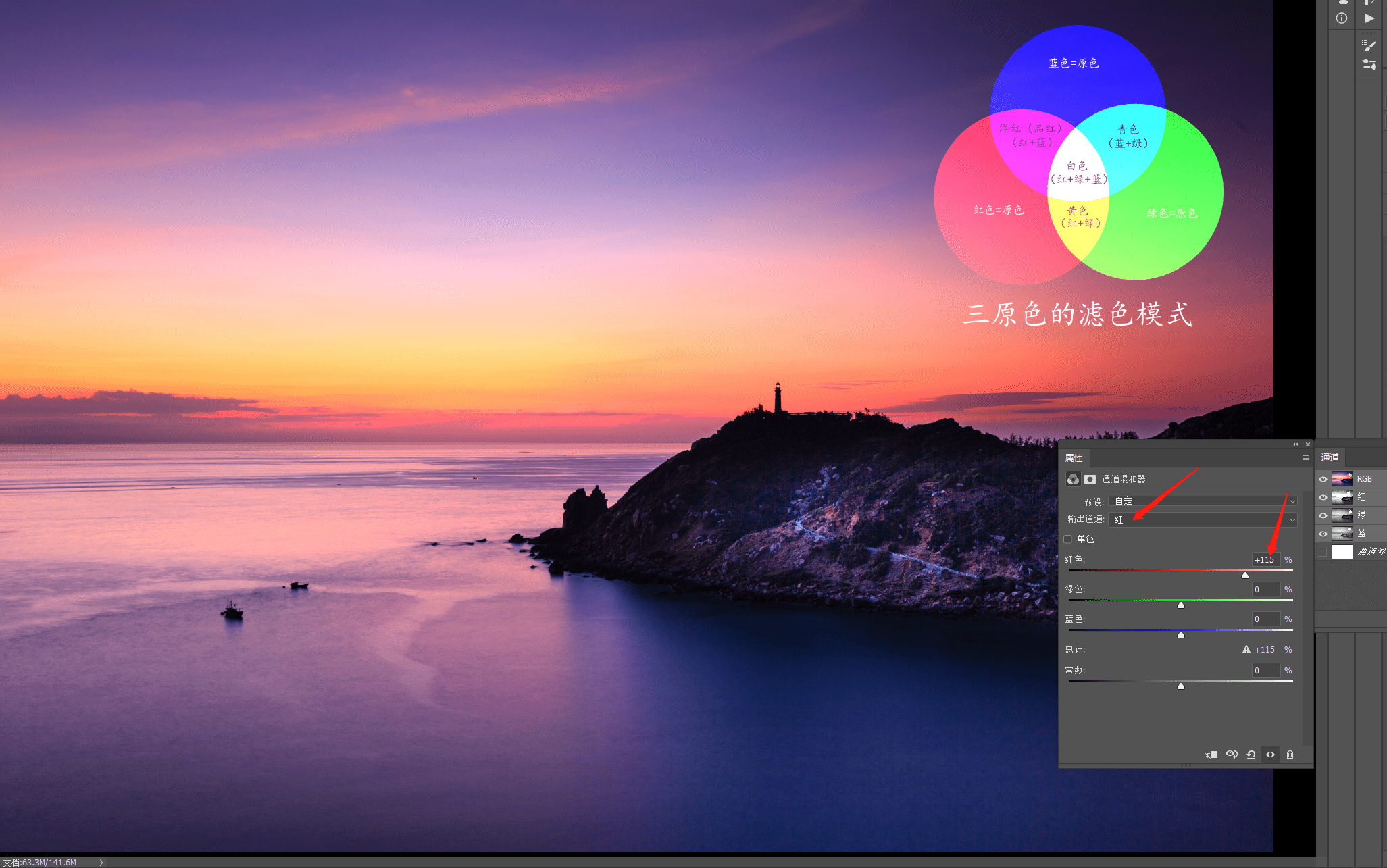Toggle adjustment layer visibility eye button
This screenshot has width=1387, height=868.
click(x=1270, y=755)
